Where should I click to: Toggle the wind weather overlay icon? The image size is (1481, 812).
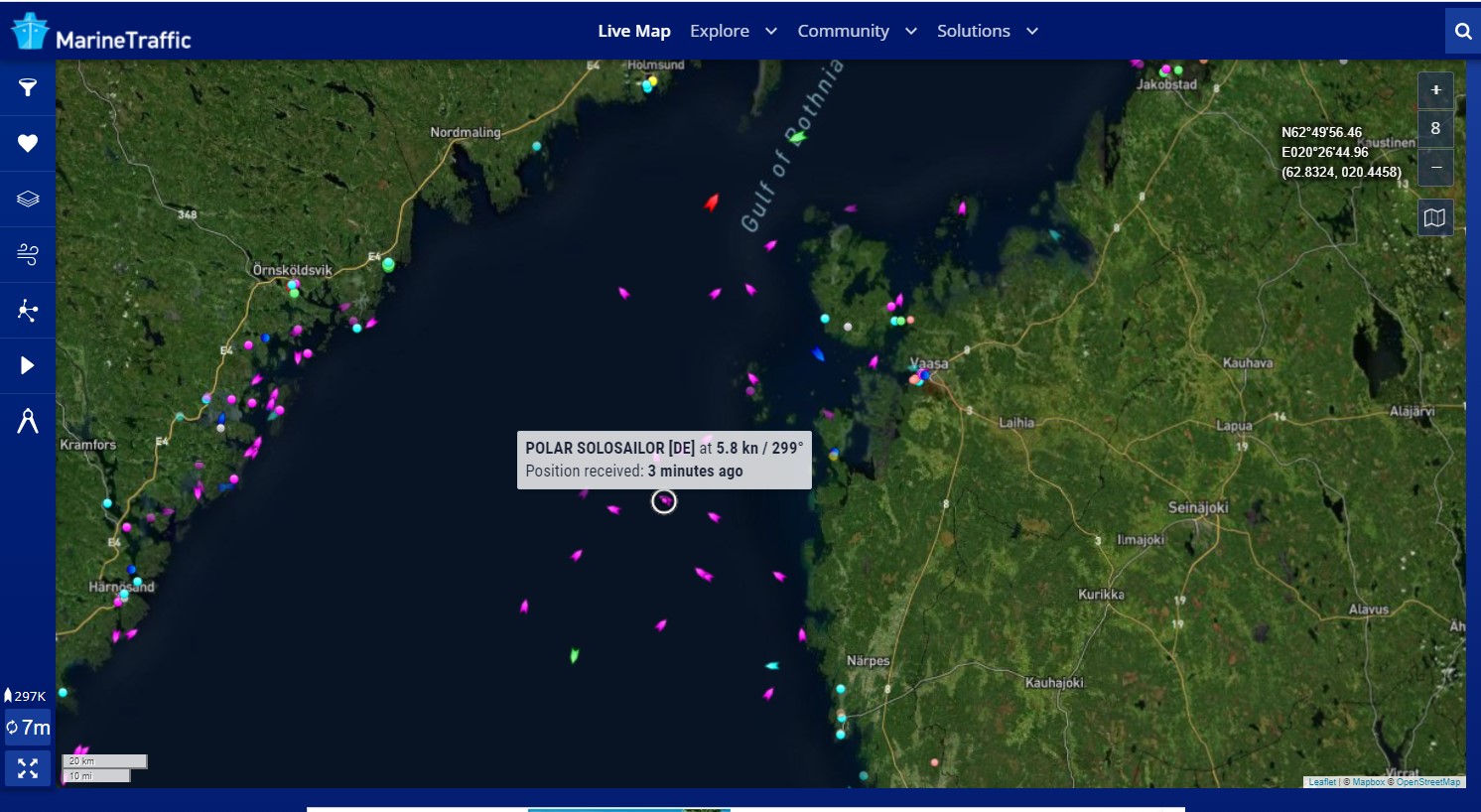pos(28,255)
